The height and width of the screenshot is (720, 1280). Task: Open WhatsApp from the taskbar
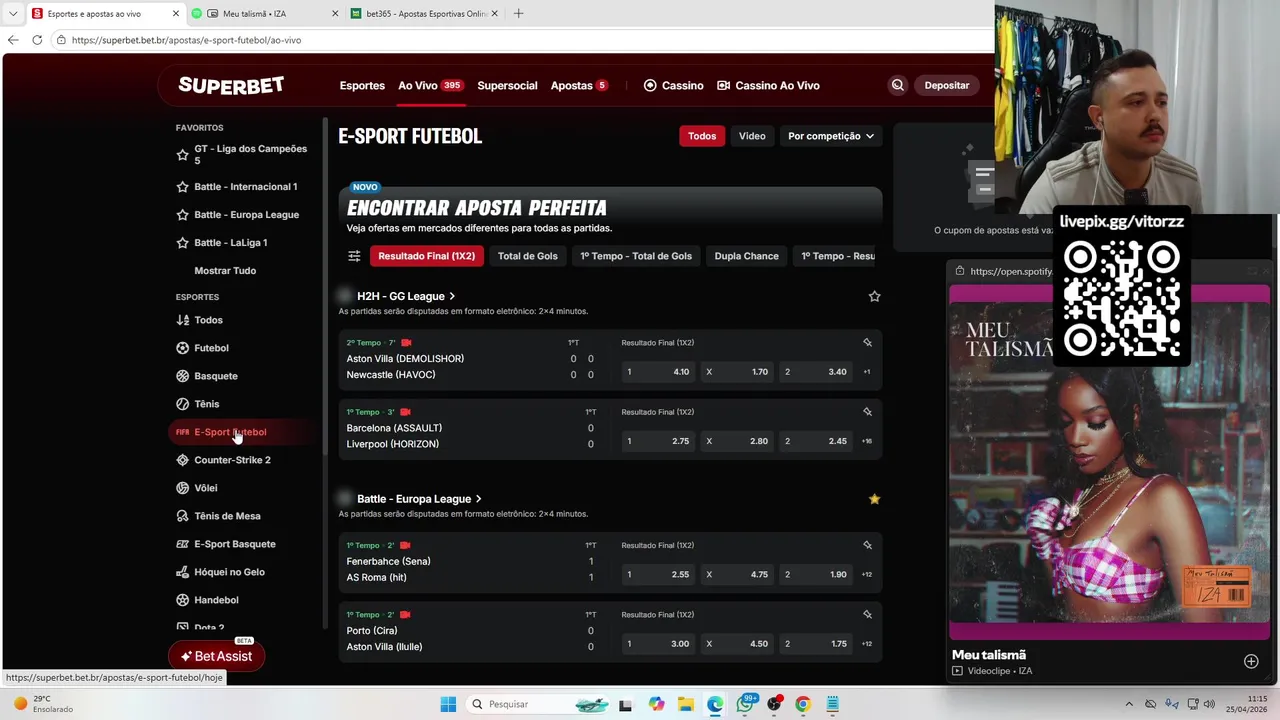744,704
